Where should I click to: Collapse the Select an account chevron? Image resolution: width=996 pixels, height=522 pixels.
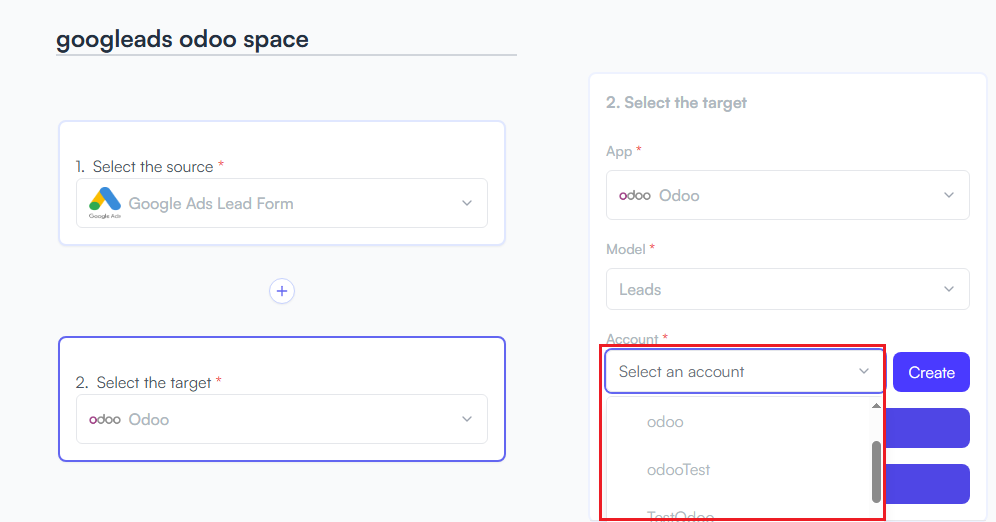point(863,371)
